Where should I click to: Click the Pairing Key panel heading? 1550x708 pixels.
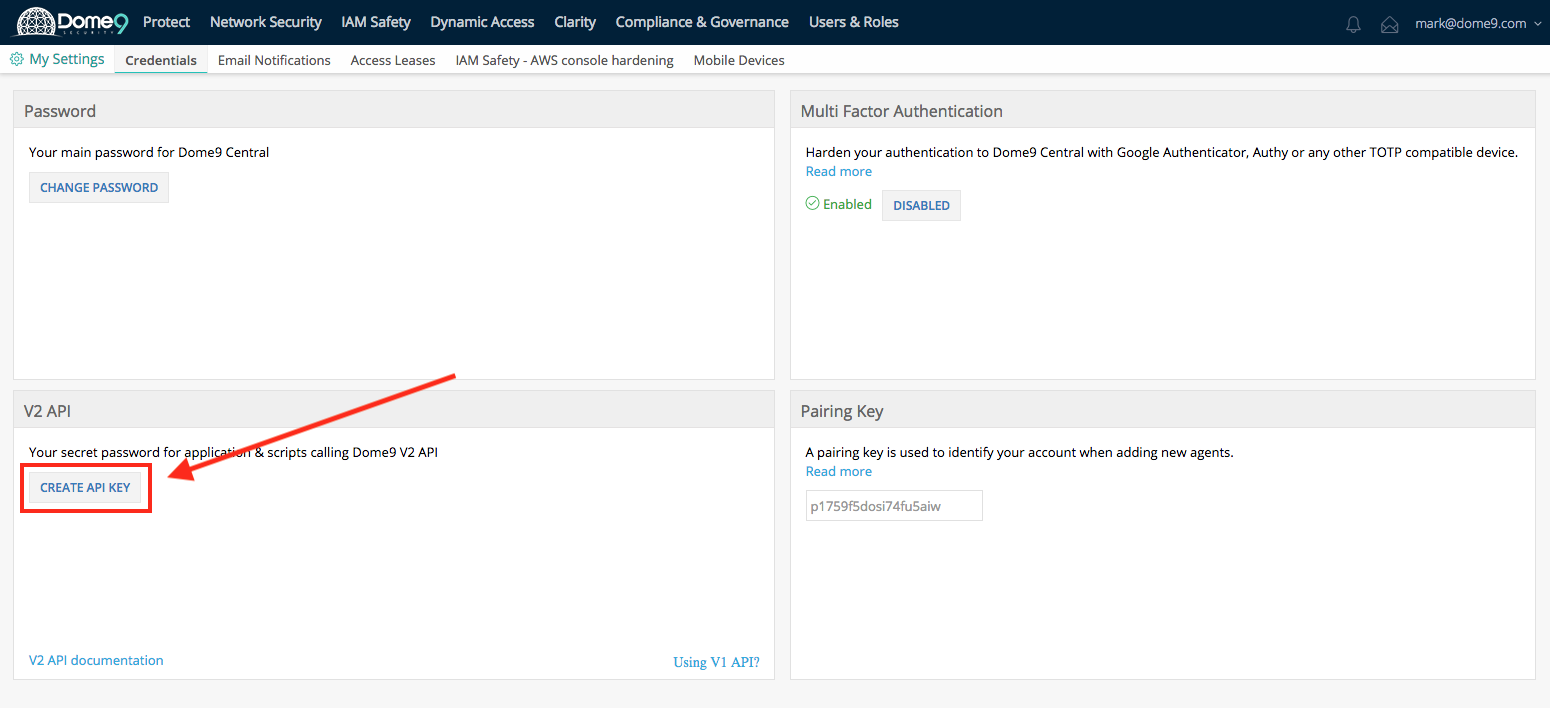842,411
